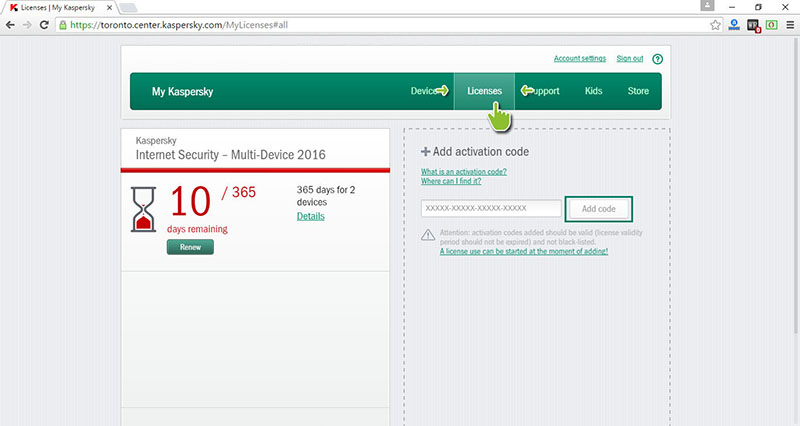800x426 pixels.
Task: Click the browser address bar URL
Action: click(179, 25)
